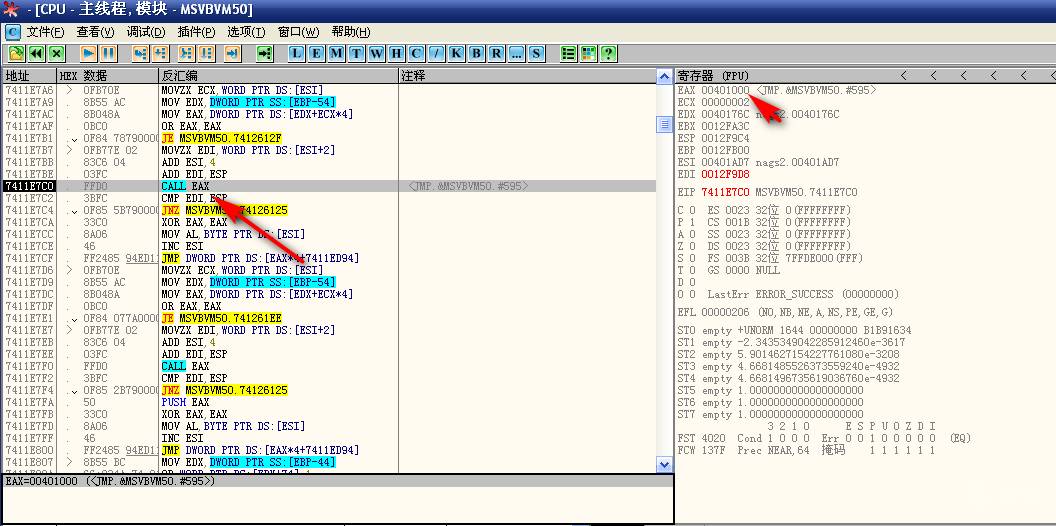Open the Log window (L button)

(x=297, y=54)
